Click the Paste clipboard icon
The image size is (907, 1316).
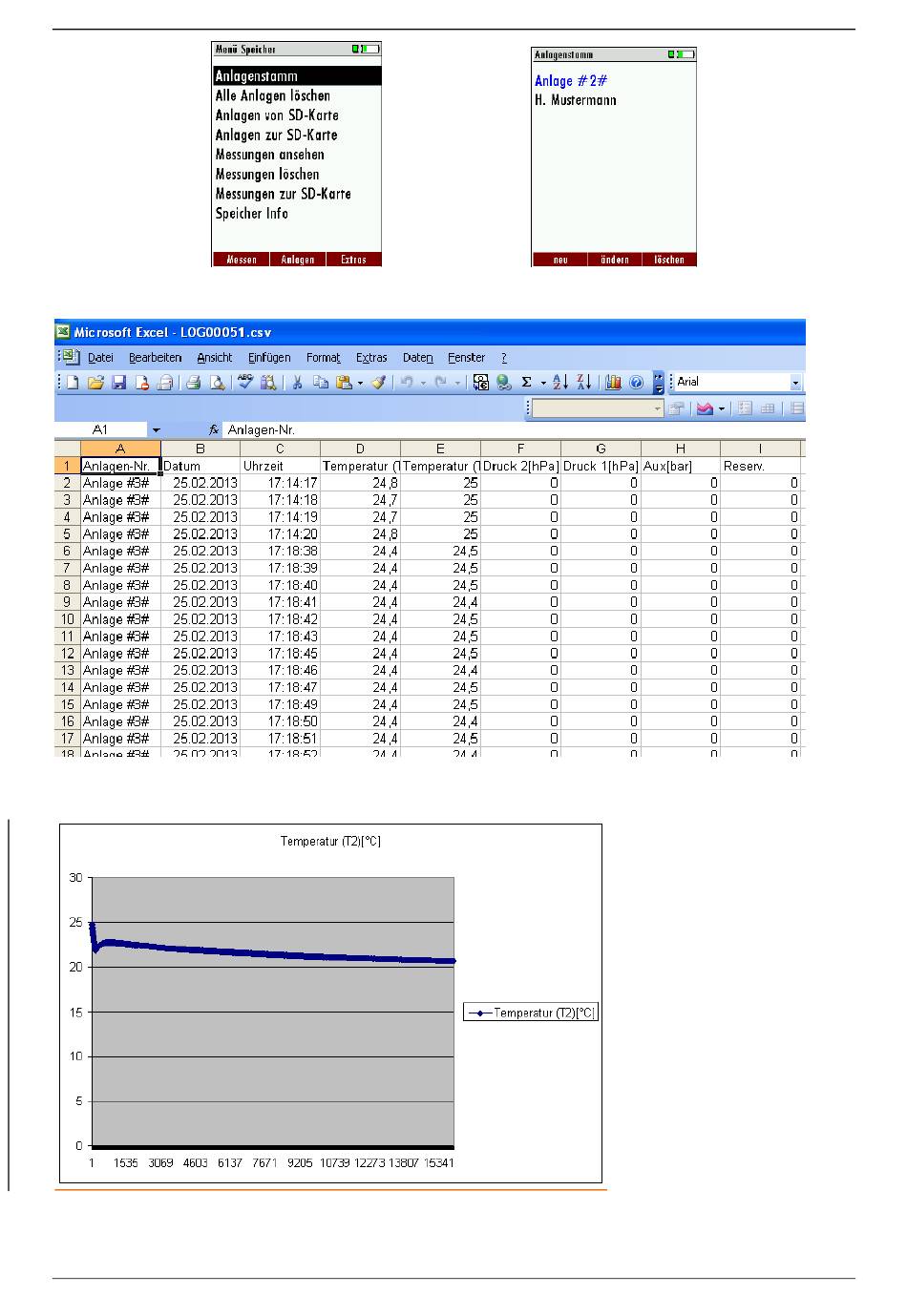pos(344,383)
